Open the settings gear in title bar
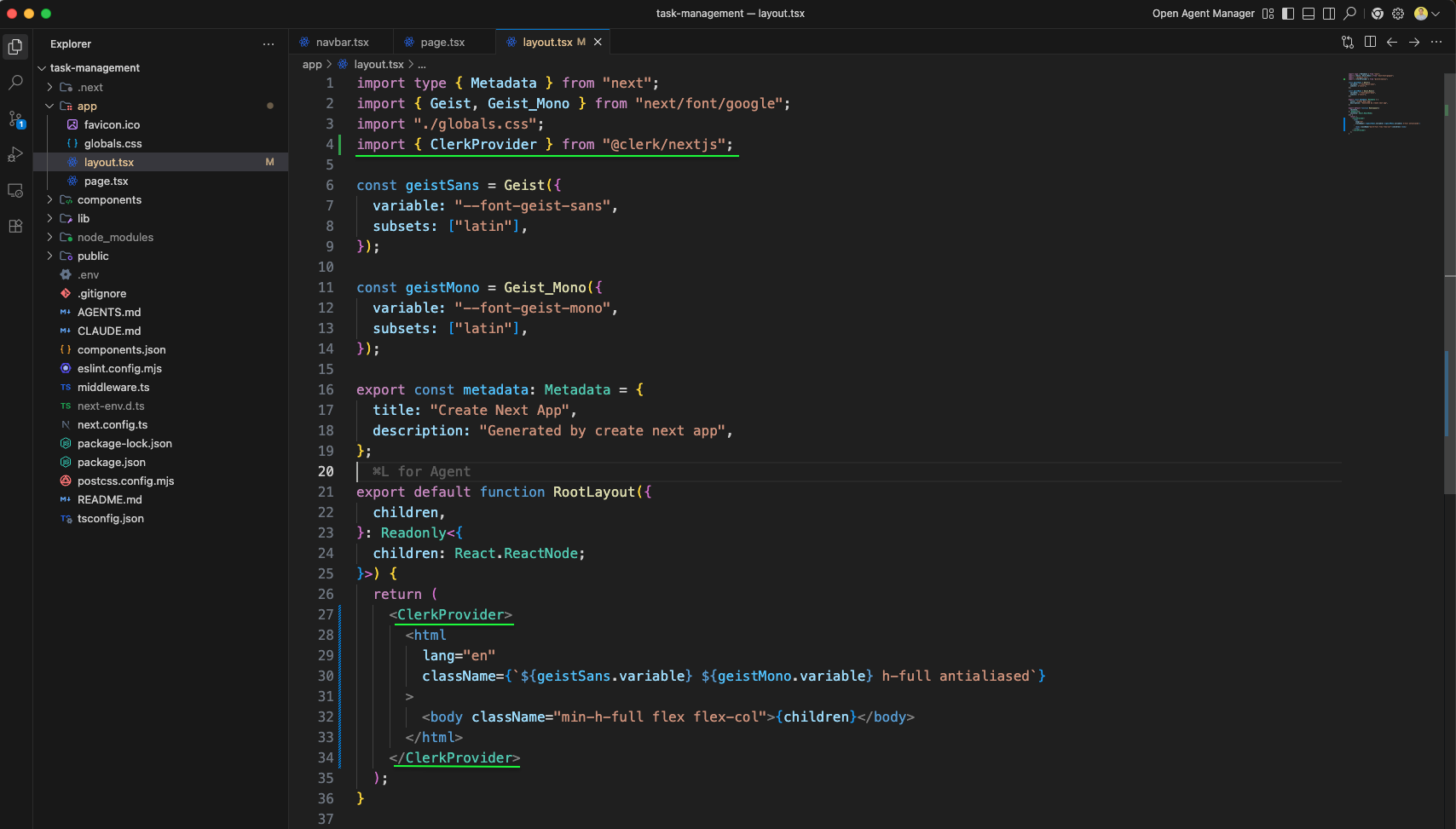The image size is (1456, 829). [x=1398, y=14]
